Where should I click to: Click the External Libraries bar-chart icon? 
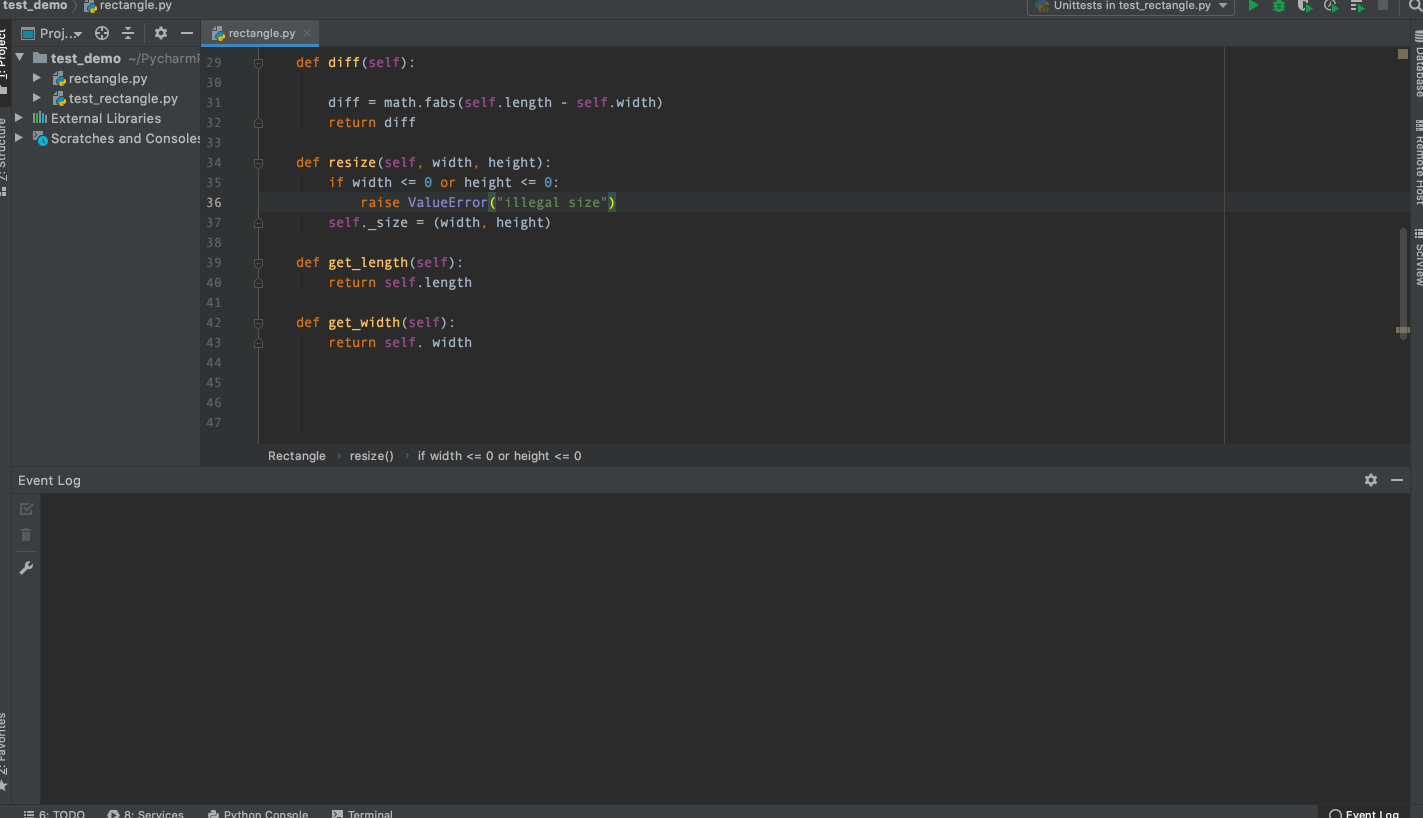40,118
